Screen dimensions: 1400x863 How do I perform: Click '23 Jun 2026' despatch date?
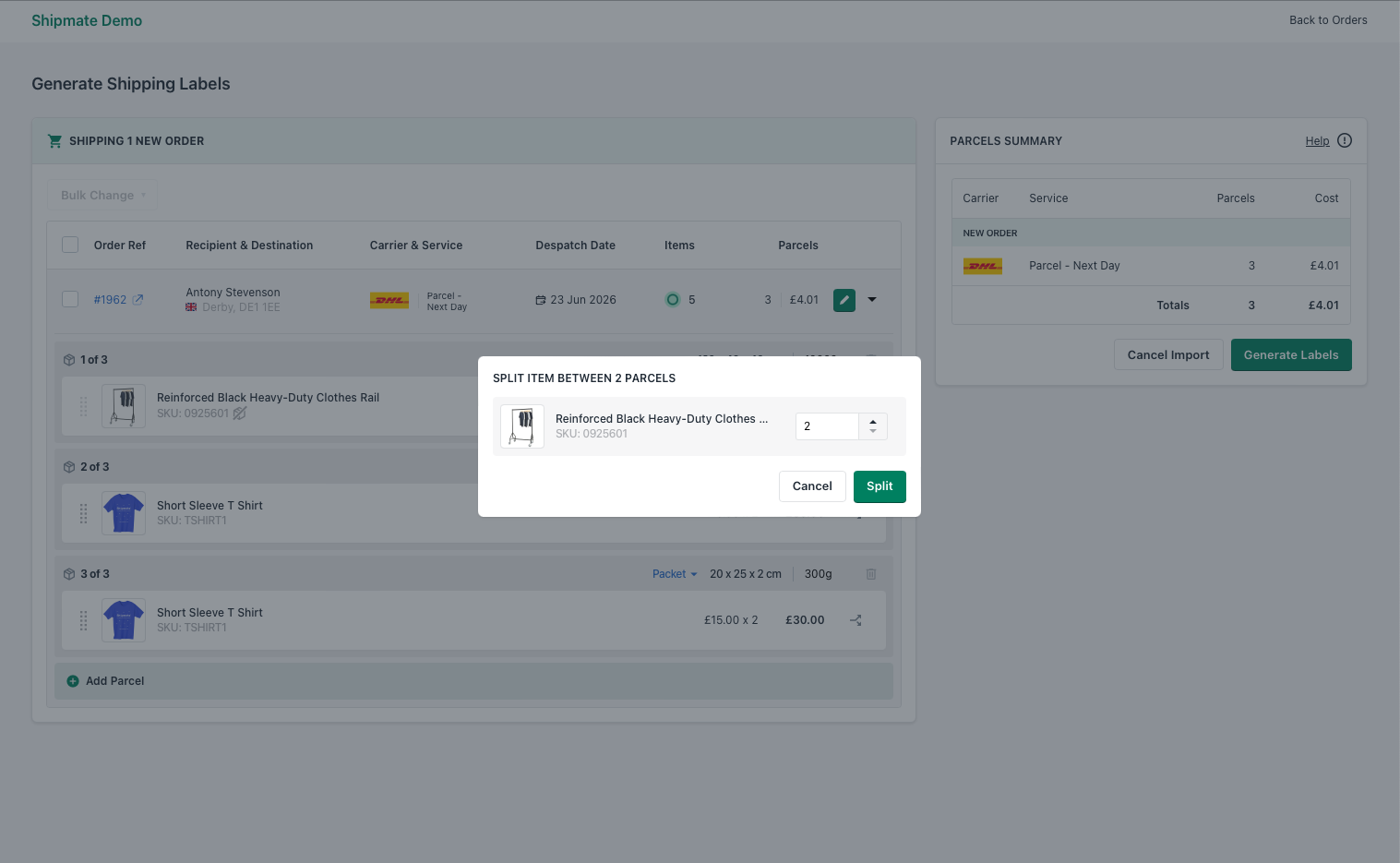[x=583, y=300]
